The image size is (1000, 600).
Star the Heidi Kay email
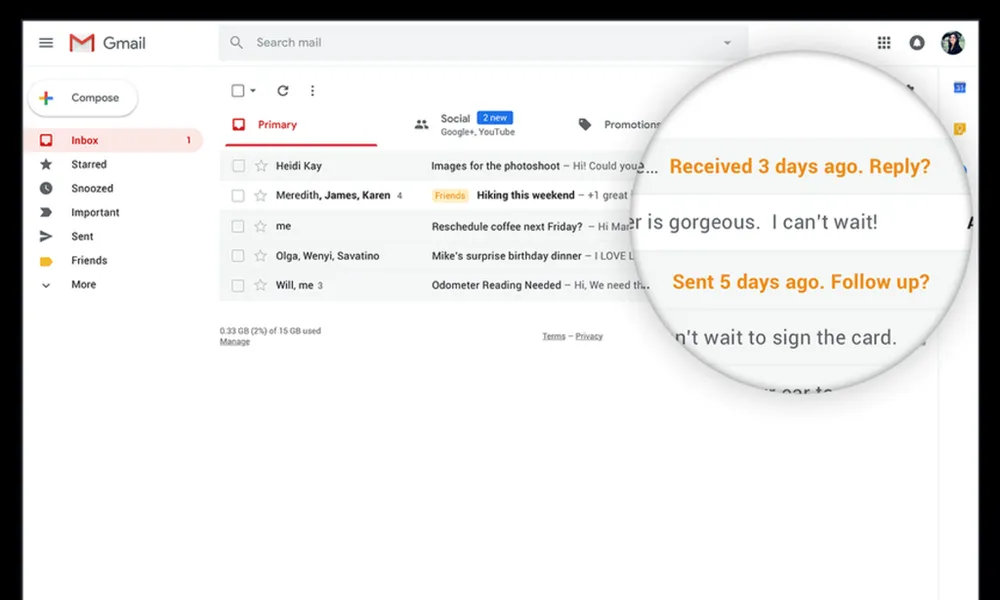point(260,166)
